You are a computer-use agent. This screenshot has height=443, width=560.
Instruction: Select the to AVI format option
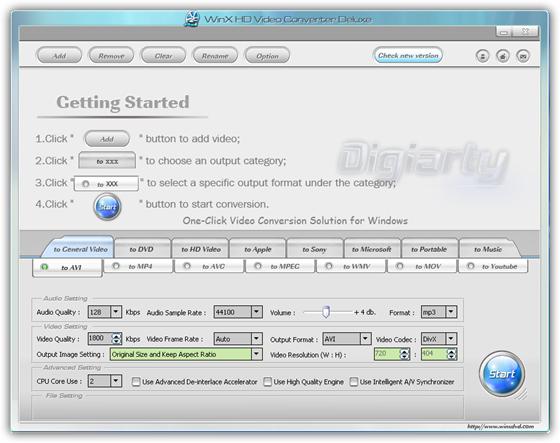tap(67, 268)
